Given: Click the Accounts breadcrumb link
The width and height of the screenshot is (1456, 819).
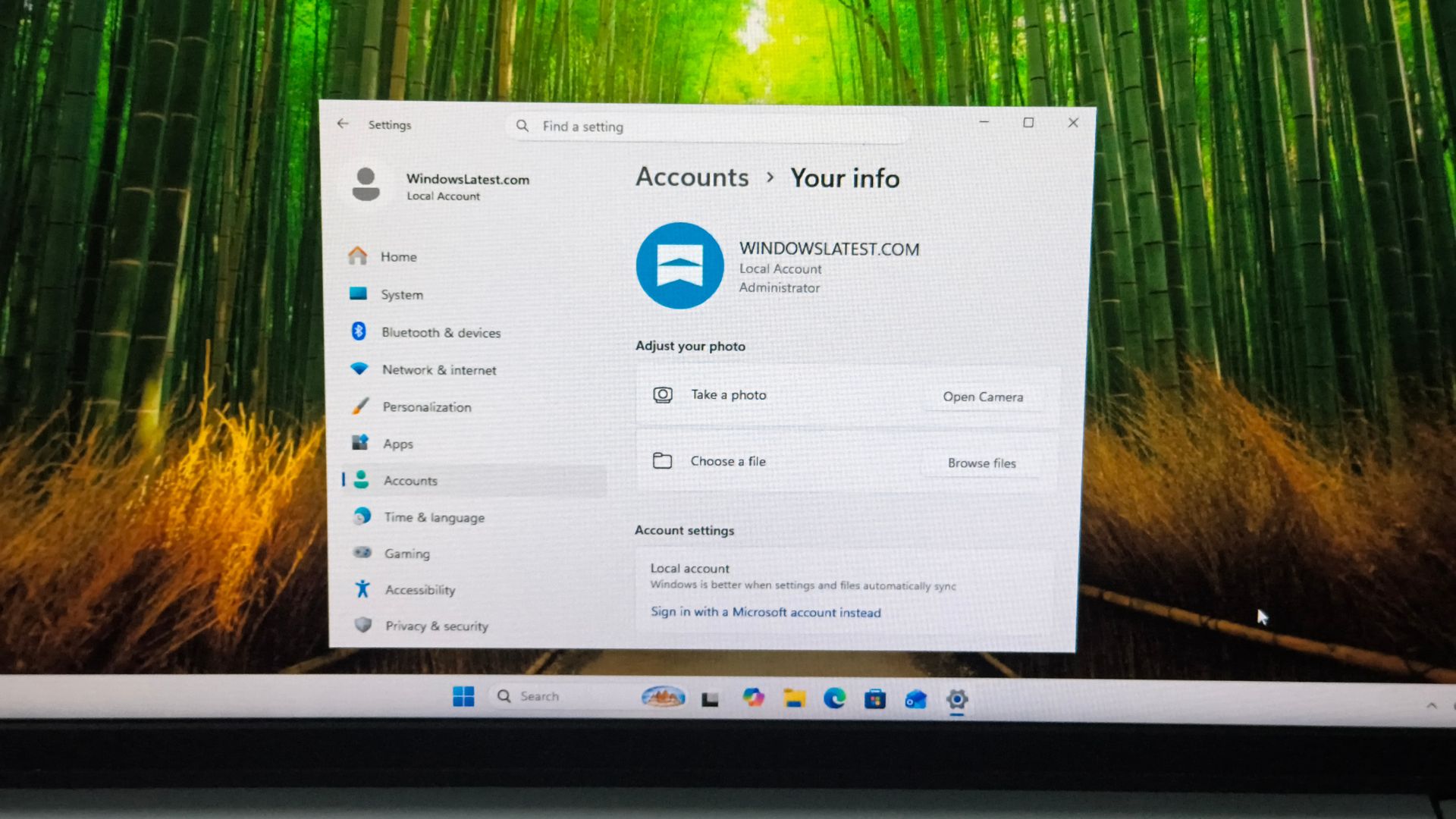Looking at the screenshot, I should tap(692, 177).
